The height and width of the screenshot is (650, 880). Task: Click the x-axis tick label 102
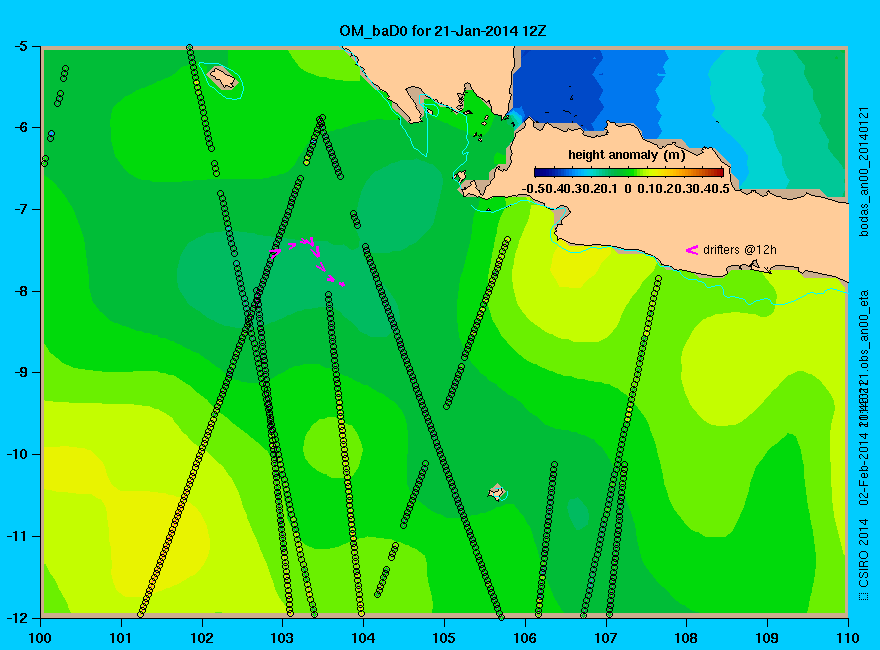coord(201,638)
